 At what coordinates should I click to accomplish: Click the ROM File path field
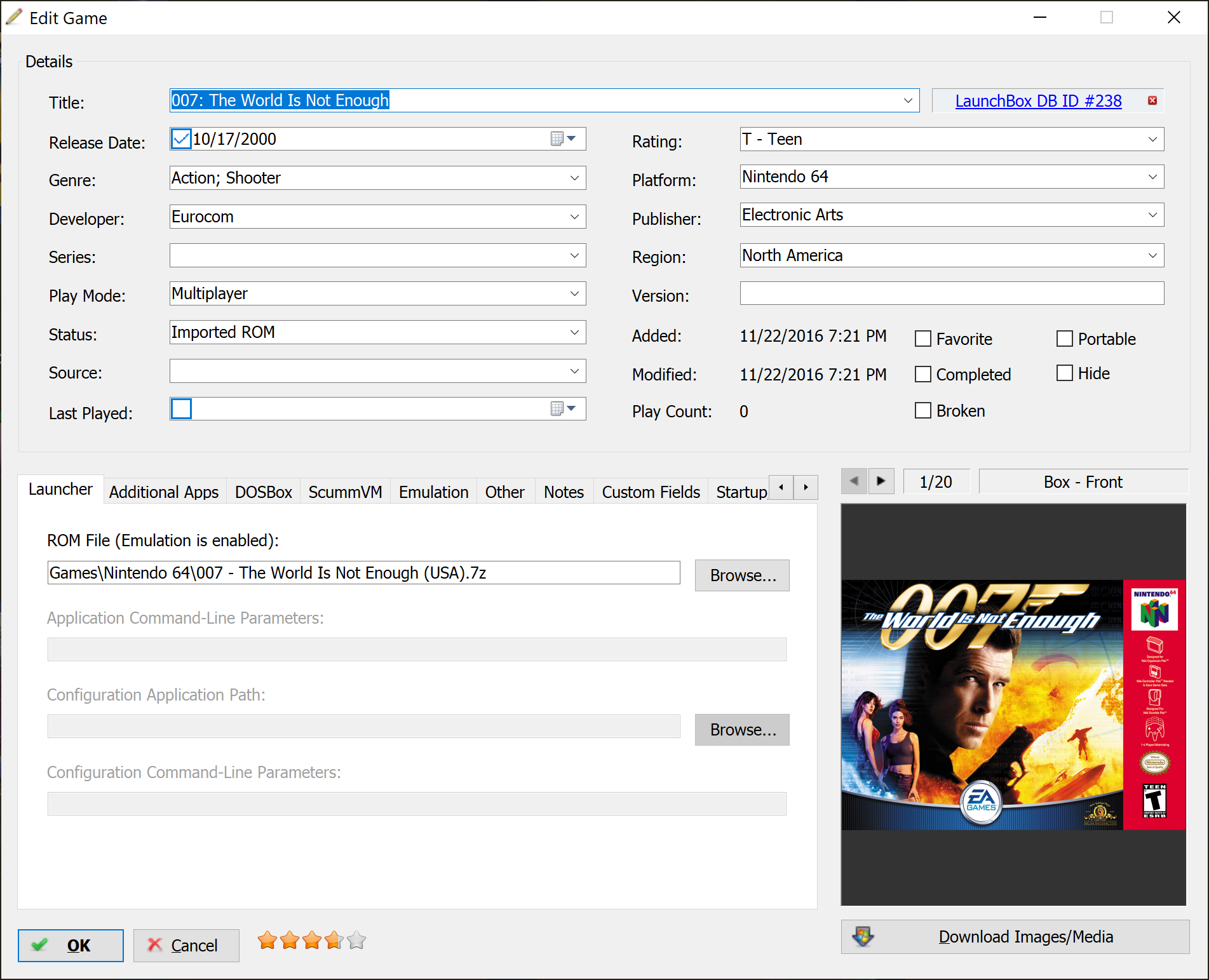point(363,572)
